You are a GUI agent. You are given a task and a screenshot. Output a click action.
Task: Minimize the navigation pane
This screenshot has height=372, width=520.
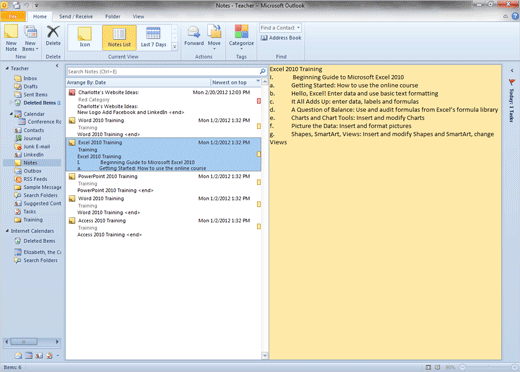pos(57,66)
